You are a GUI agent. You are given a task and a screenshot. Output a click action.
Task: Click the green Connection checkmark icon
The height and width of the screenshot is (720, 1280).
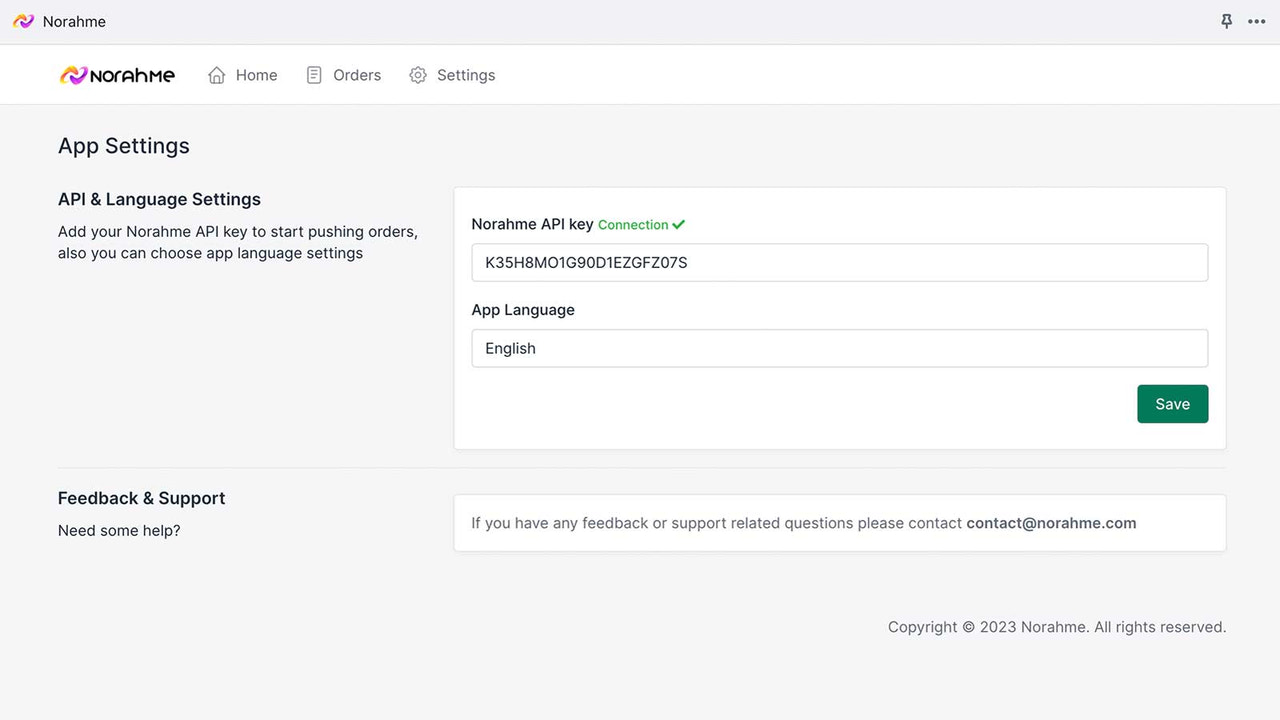678,224
